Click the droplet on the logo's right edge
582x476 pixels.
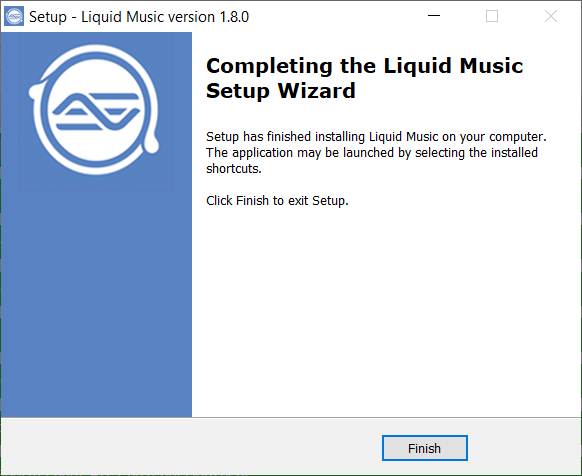[x=151, y=143]
